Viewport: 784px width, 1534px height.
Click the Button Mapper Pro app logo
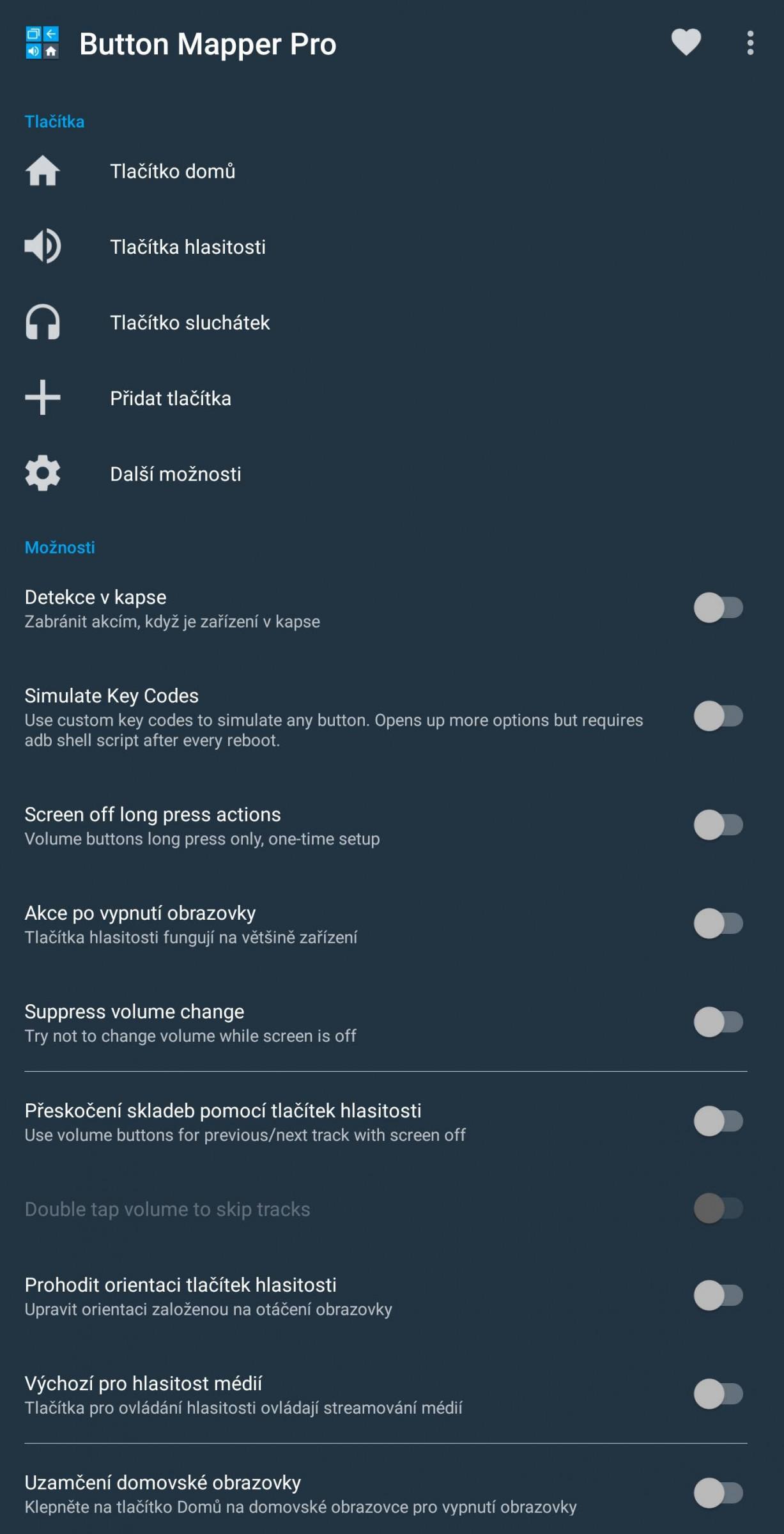pyautogui.click(x=42, y=43)
